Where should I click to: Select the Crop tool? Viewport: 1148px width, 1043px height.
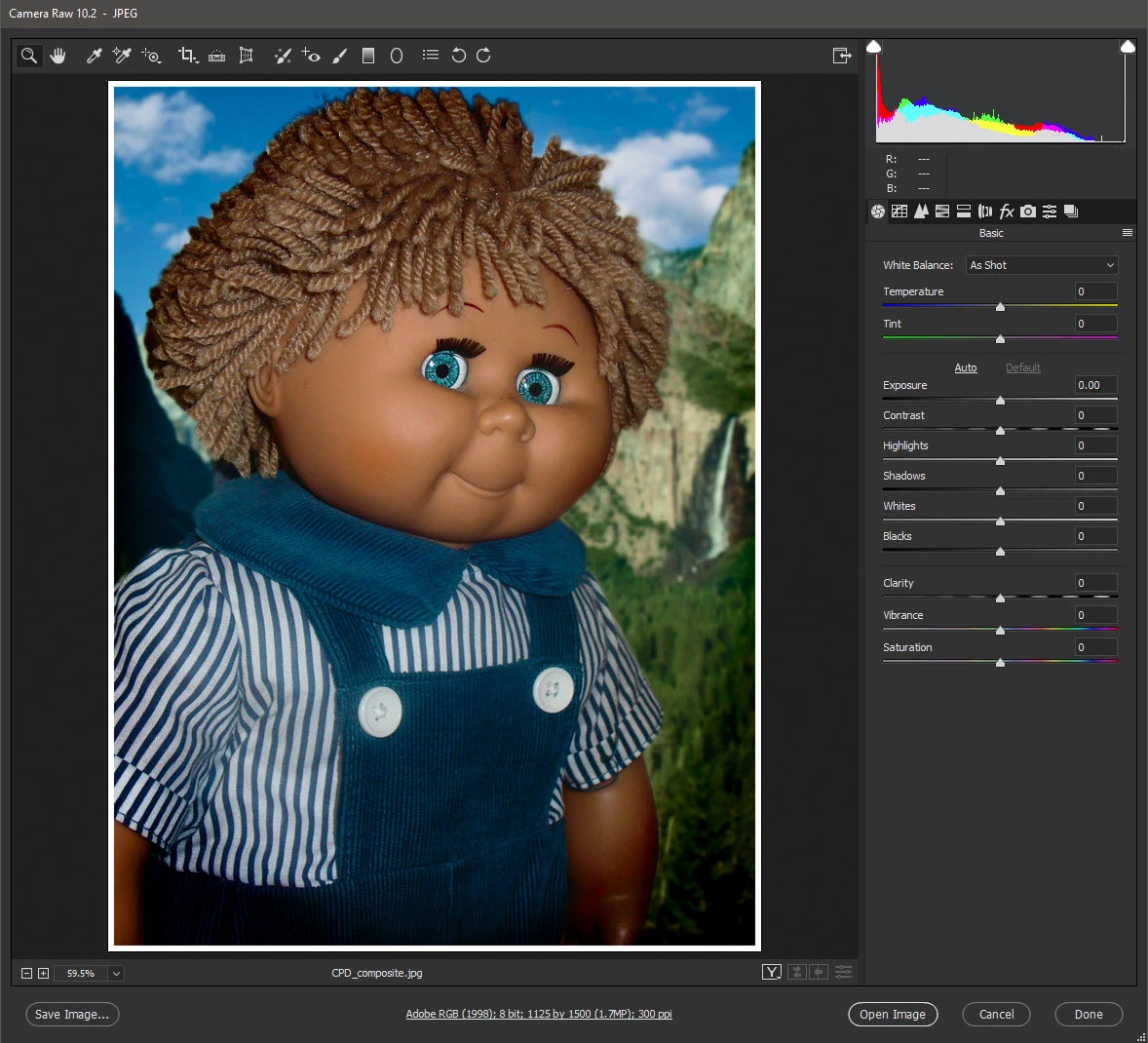[188, 56]
